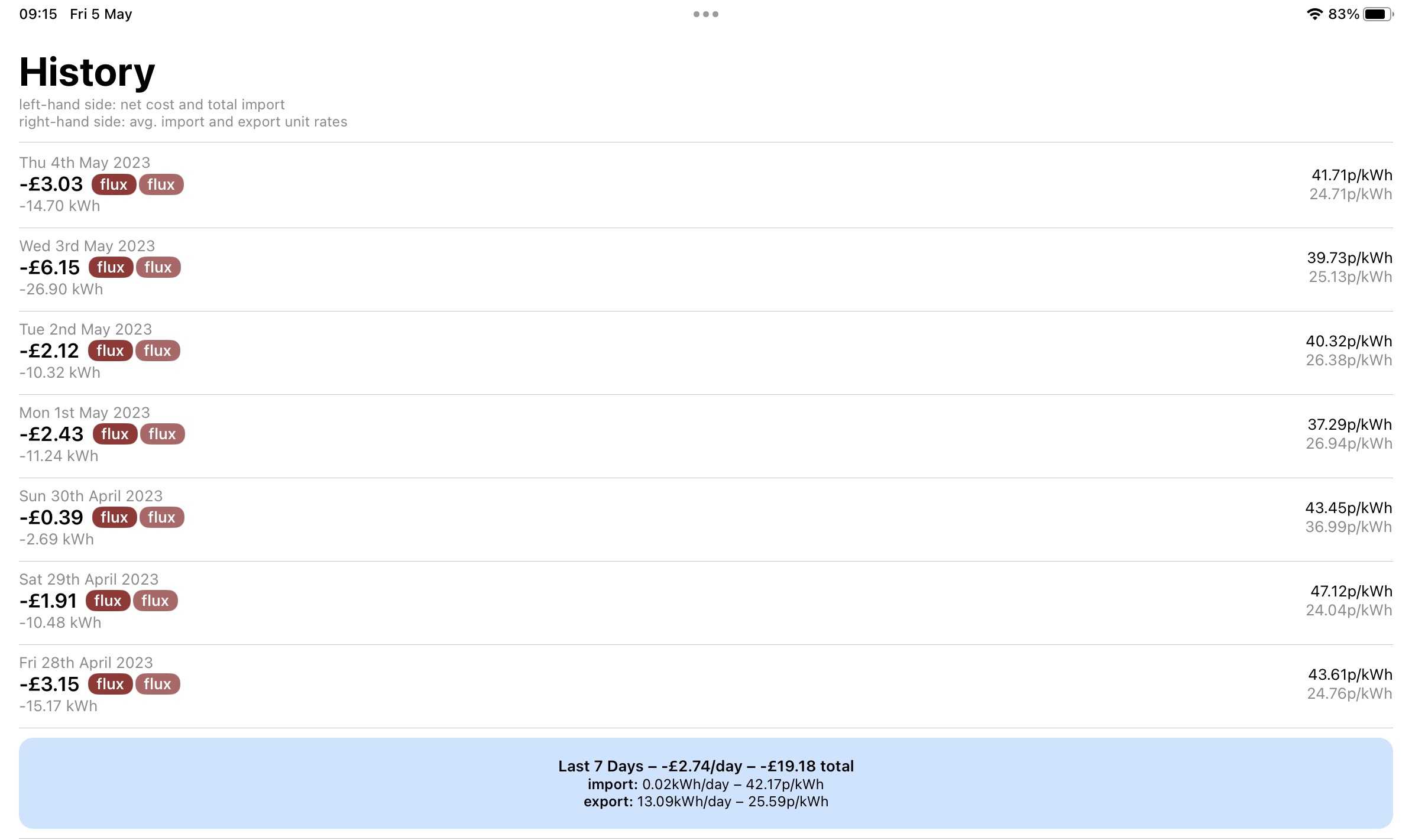This screenshot has width=1412, height=840.
Task: Click the -10.48 kWh import total
Action: click(x=60, y=623)
